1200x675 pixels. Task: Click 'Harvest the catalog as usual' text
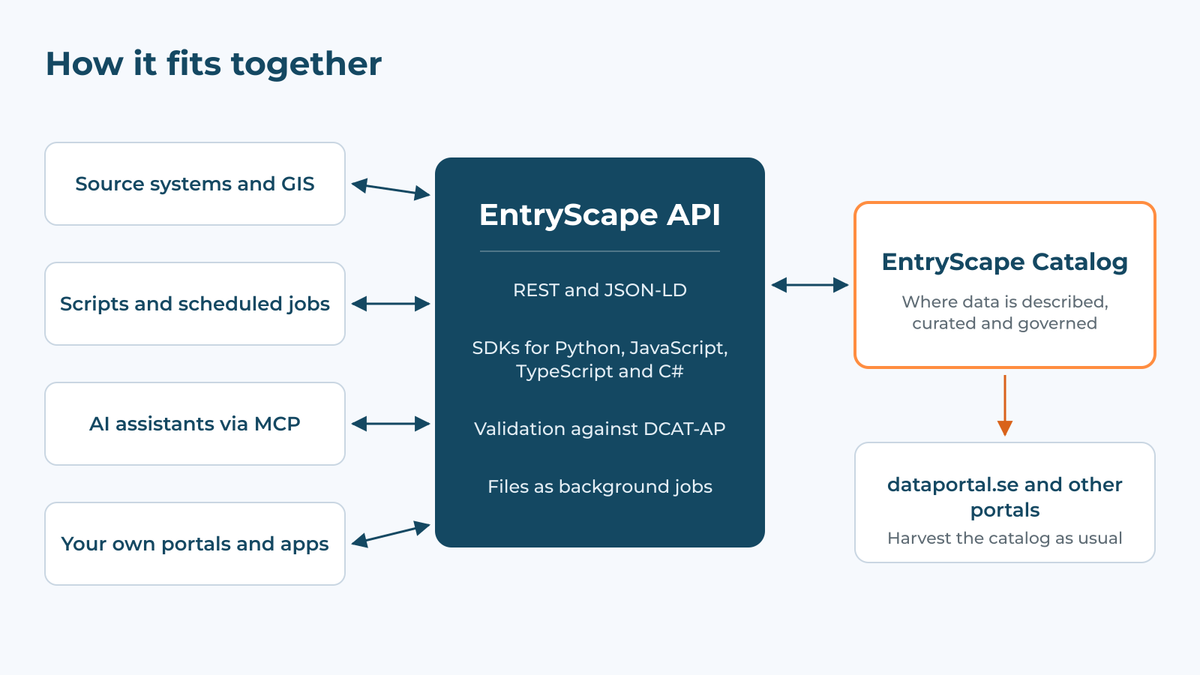point(1005,538)
